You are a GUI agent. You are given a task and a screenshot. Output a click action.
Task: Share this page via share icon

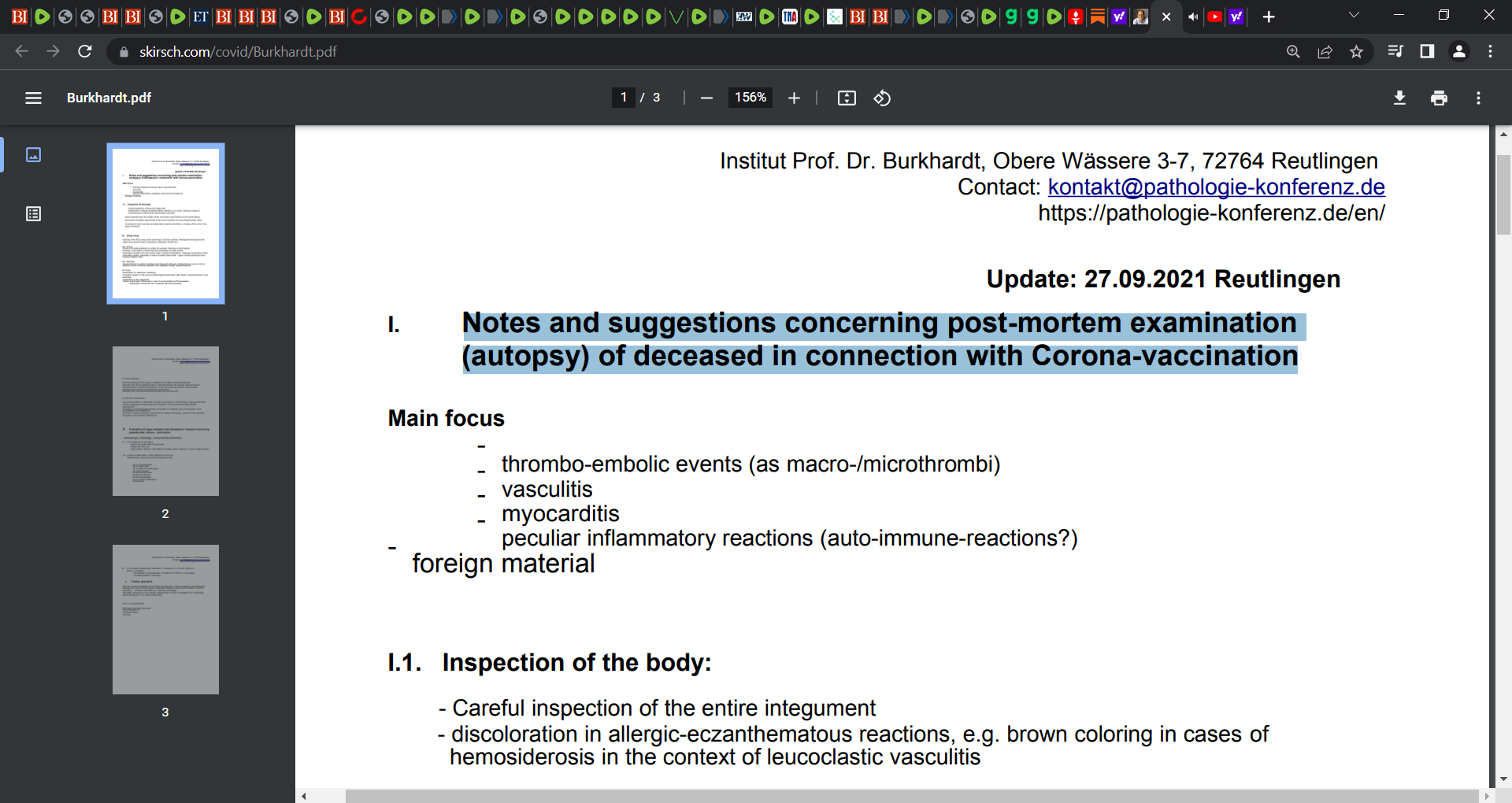pyautogui.click(x=1325, y=51)
